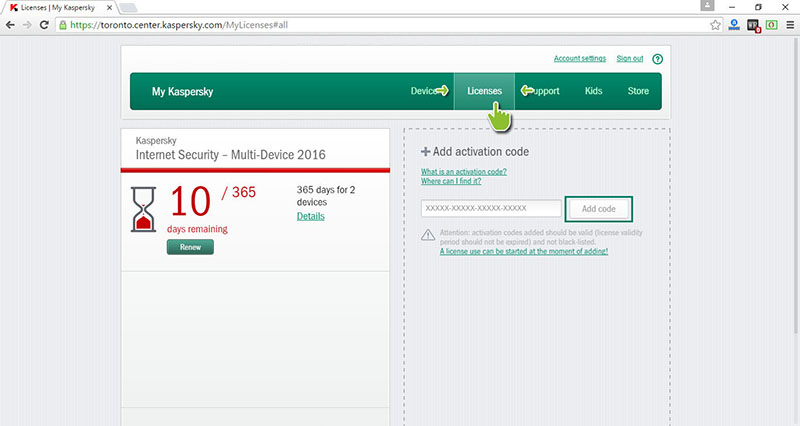Go to the Kids section
This screenshot has height=426, width=800.
point(593,91)
